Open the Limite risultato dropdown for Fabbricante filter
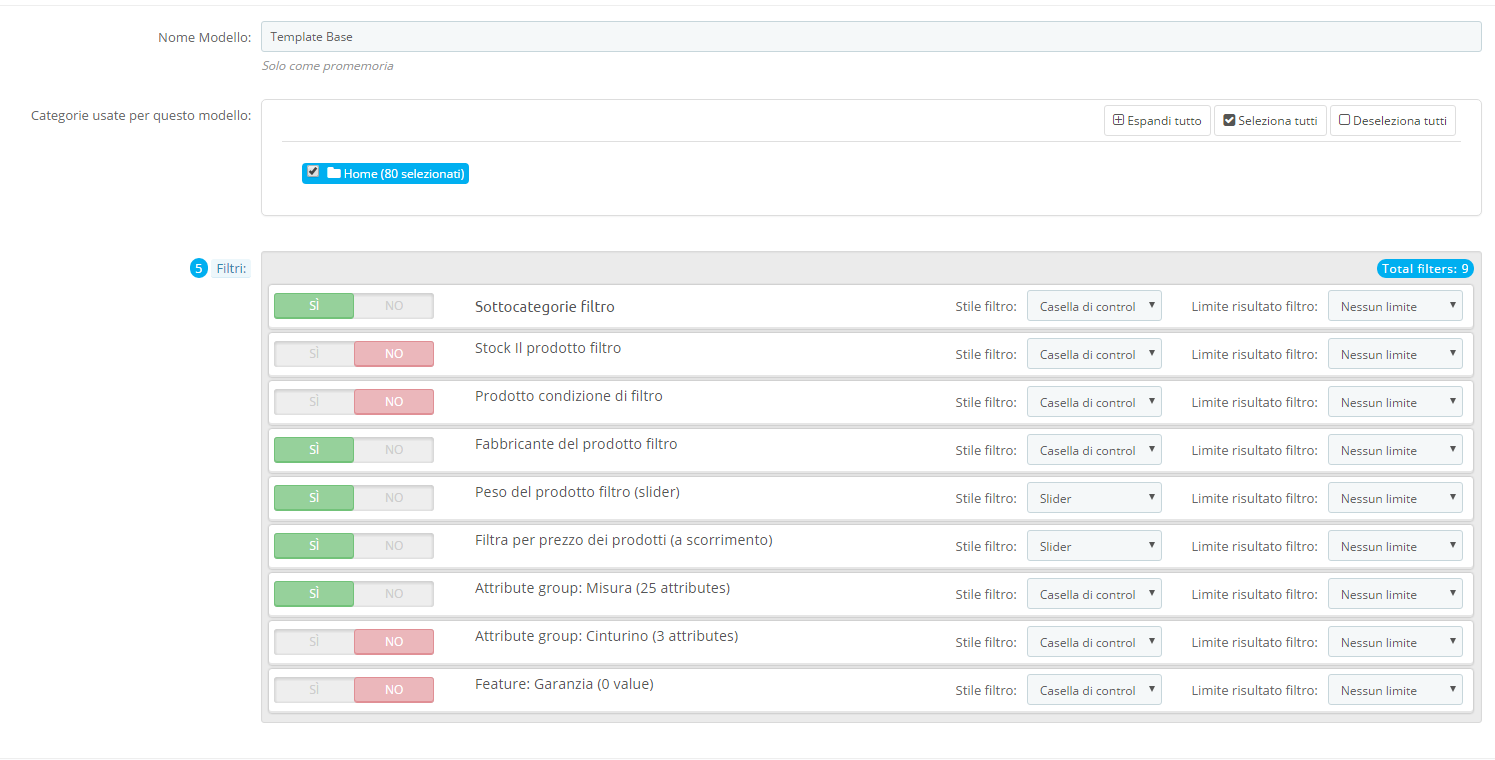Screen dimensions: 1495x760 click(1395, 449)
